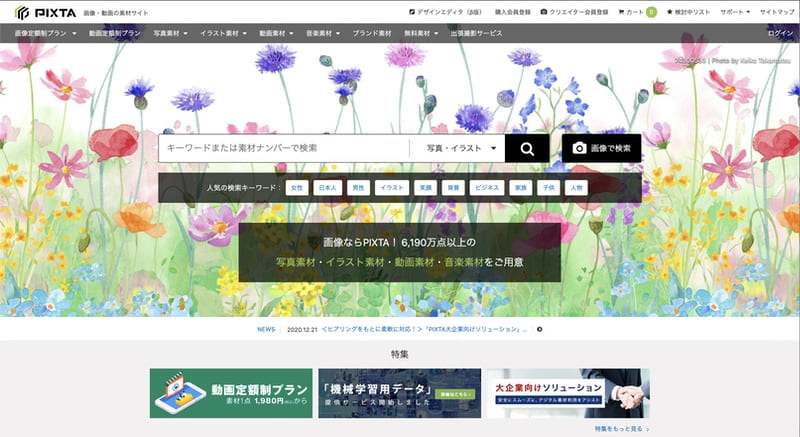
Task: Open 画像で検索 image search button
Action: [x=602, y=148]
